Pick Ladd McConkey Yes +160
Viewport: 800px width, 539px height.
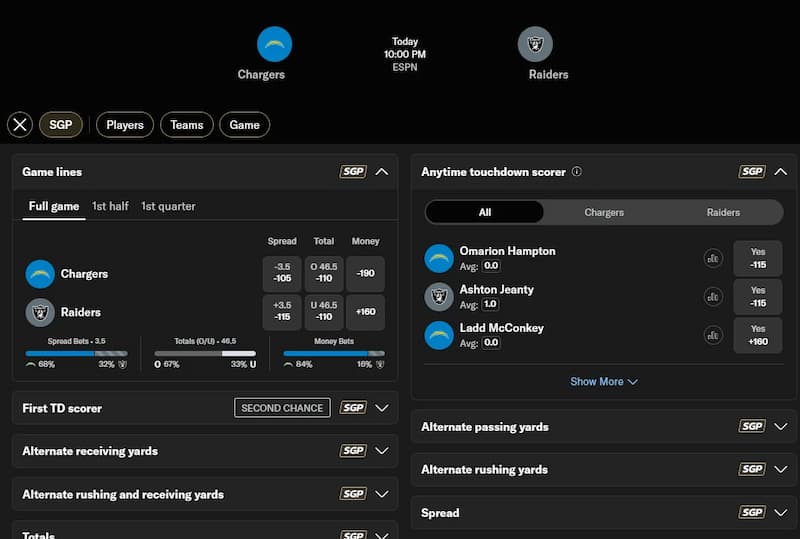pos(758,335)
